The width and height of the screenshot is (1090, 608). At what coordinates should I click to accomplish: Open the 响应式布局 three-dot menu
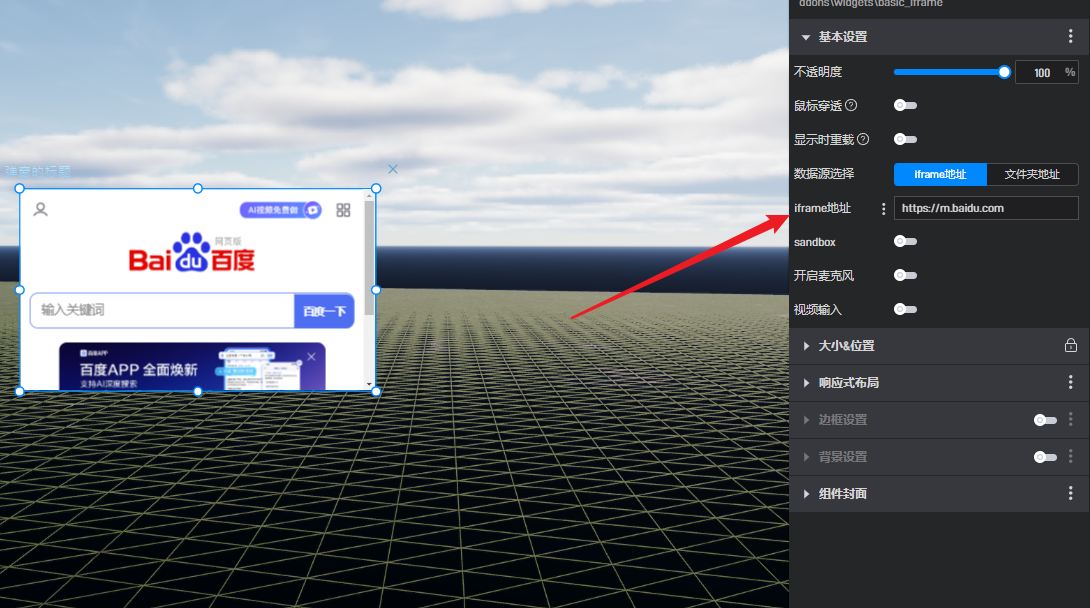pyautogui.click(x=1071, y=382)
